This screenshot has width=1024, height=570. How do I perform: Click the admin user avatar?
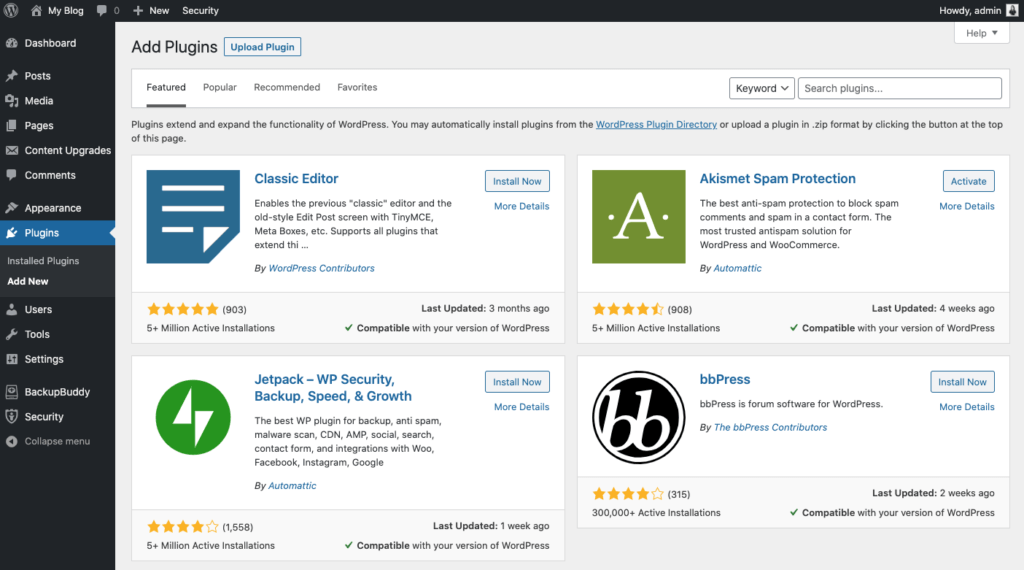1012,10
